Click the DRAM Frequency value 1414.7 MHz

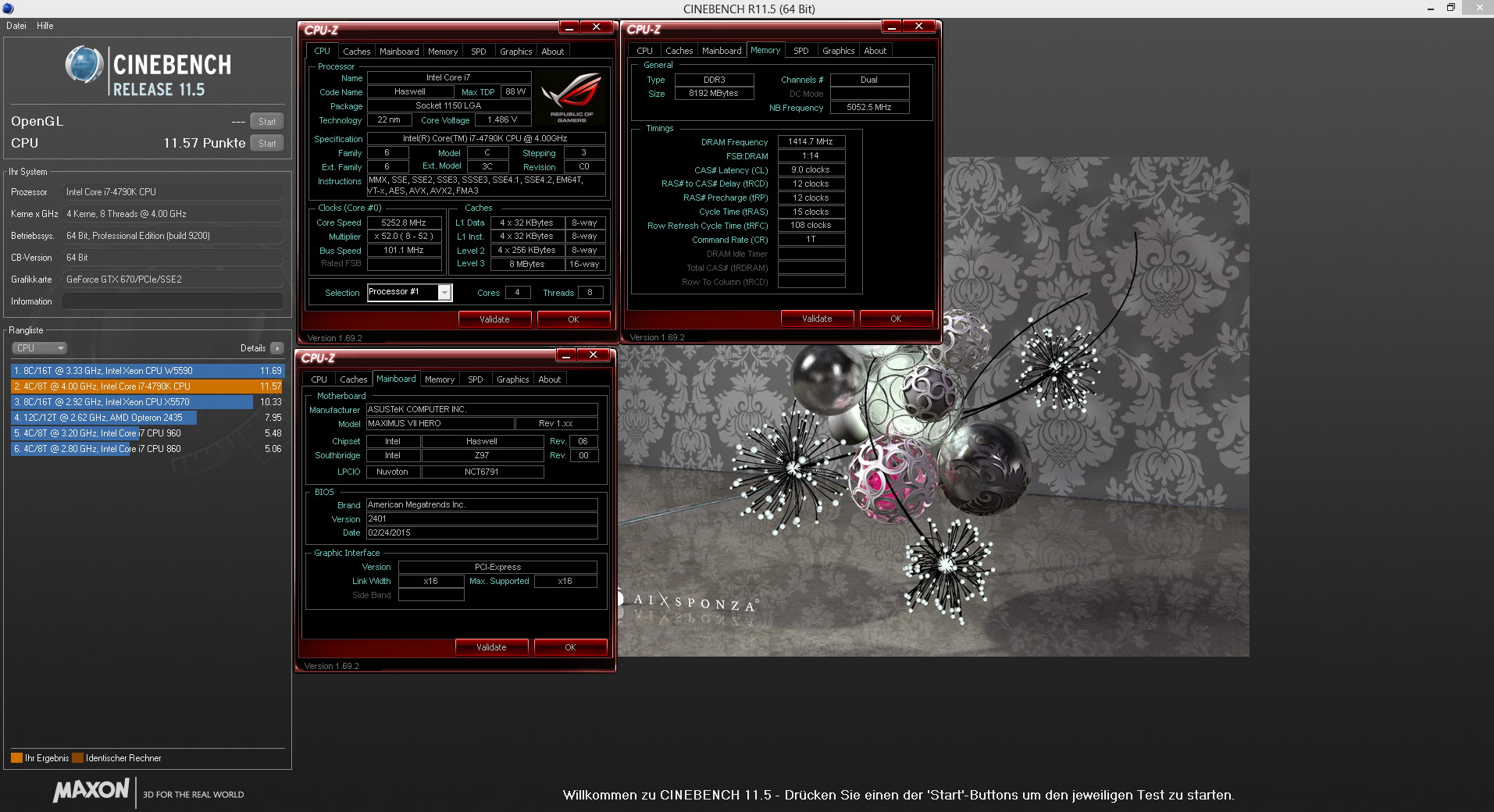pyautogui.click(x=811, y=141)
